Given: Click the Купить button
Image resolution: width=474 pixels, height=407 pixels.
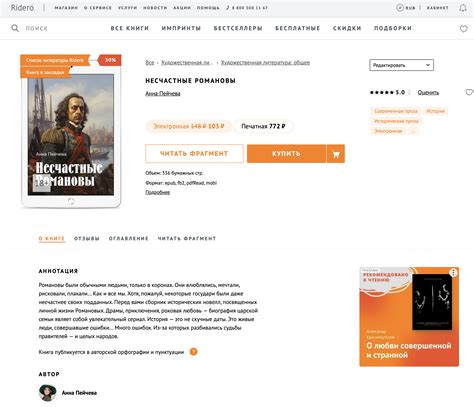Looking at the screenshot, I should click(x=286, y=154).
